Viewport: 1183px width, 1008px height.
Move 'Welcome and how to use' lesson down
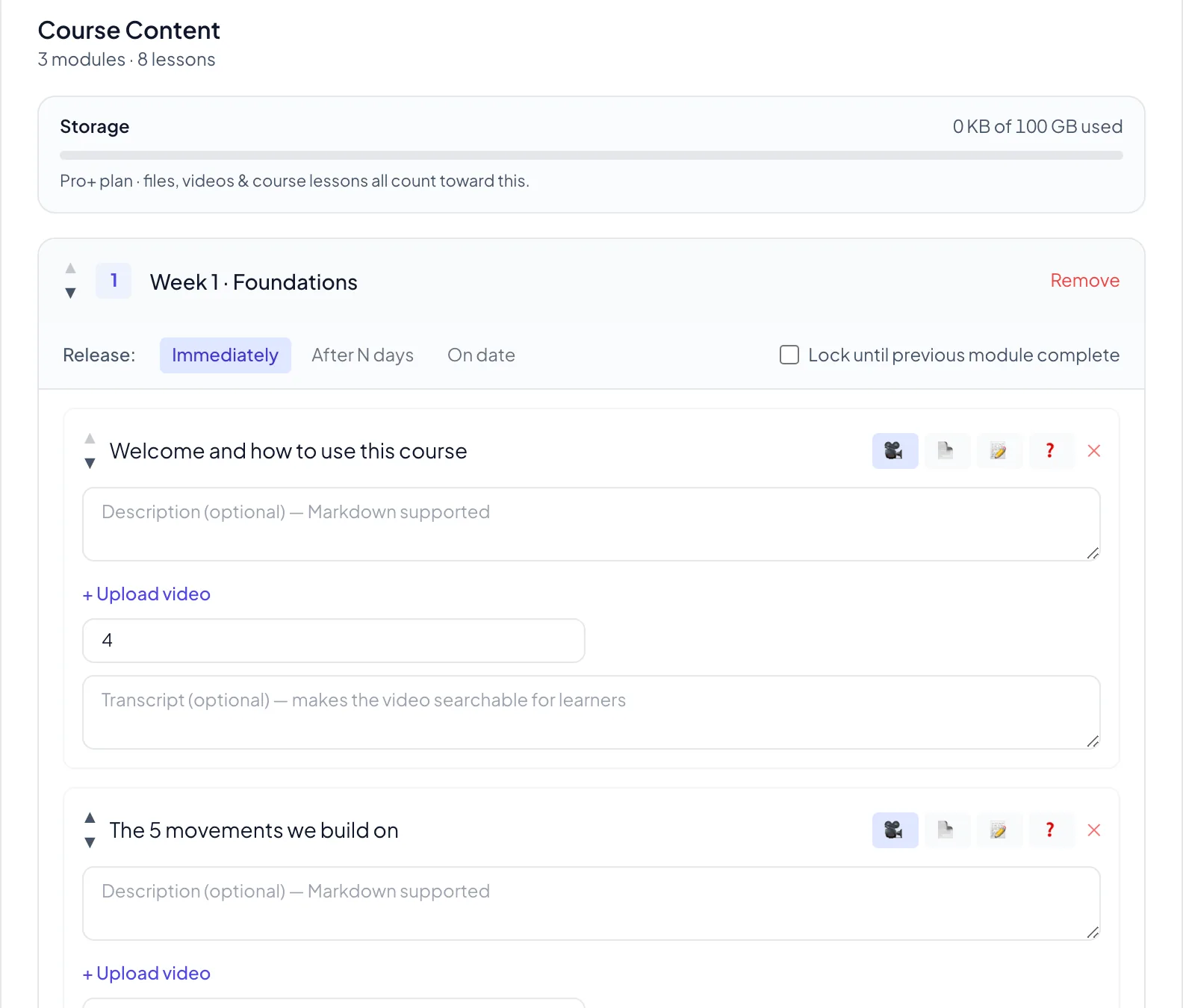(x=90, y=463)
